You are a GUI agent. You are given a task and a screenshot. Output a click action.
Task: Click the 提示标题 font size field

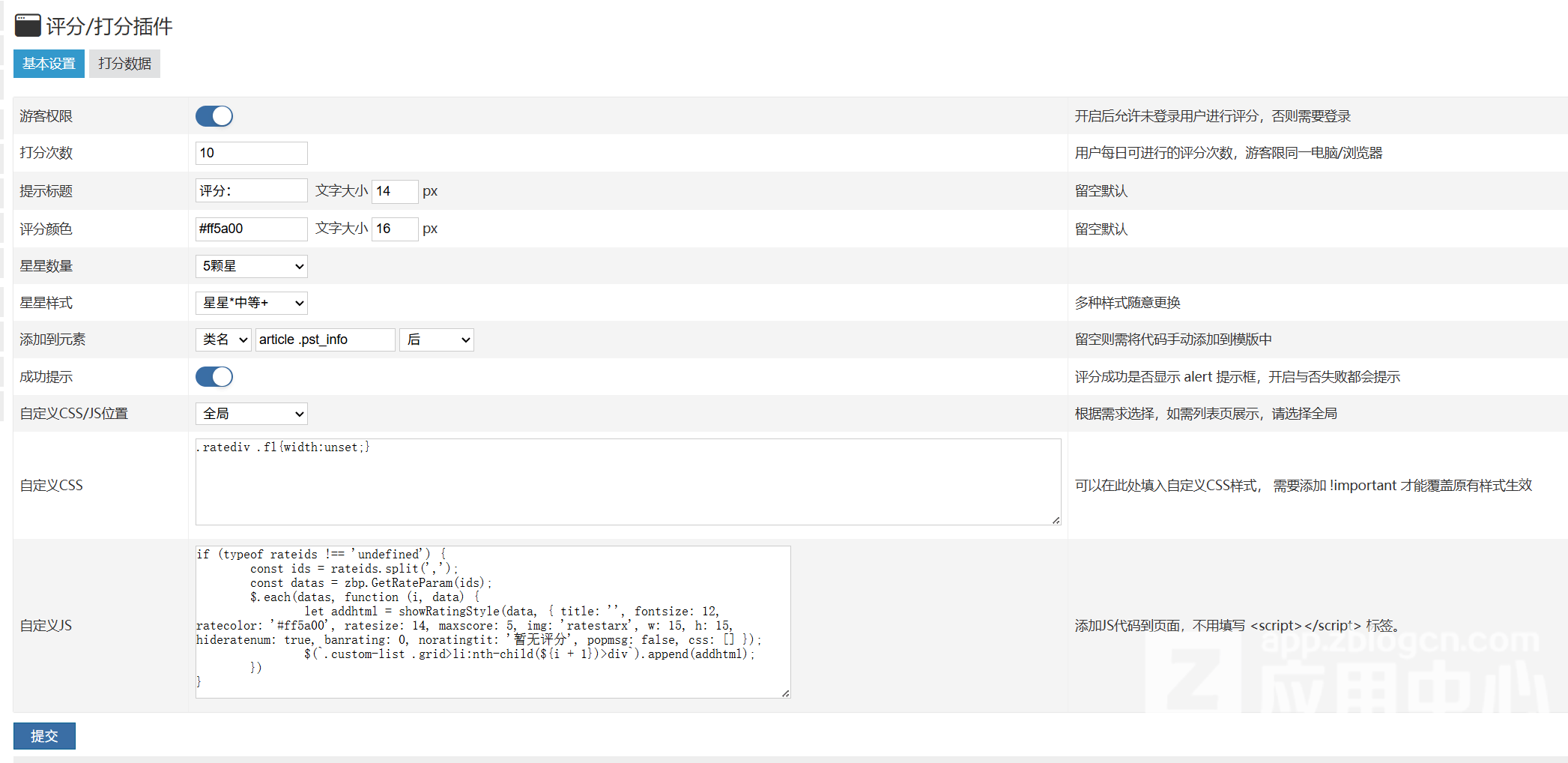(395, 190)
